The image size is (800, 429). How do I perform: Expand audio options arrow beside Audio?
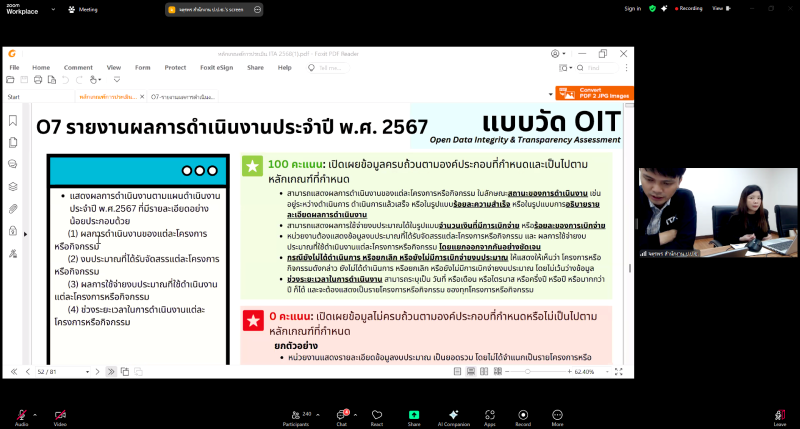point(35,411)
